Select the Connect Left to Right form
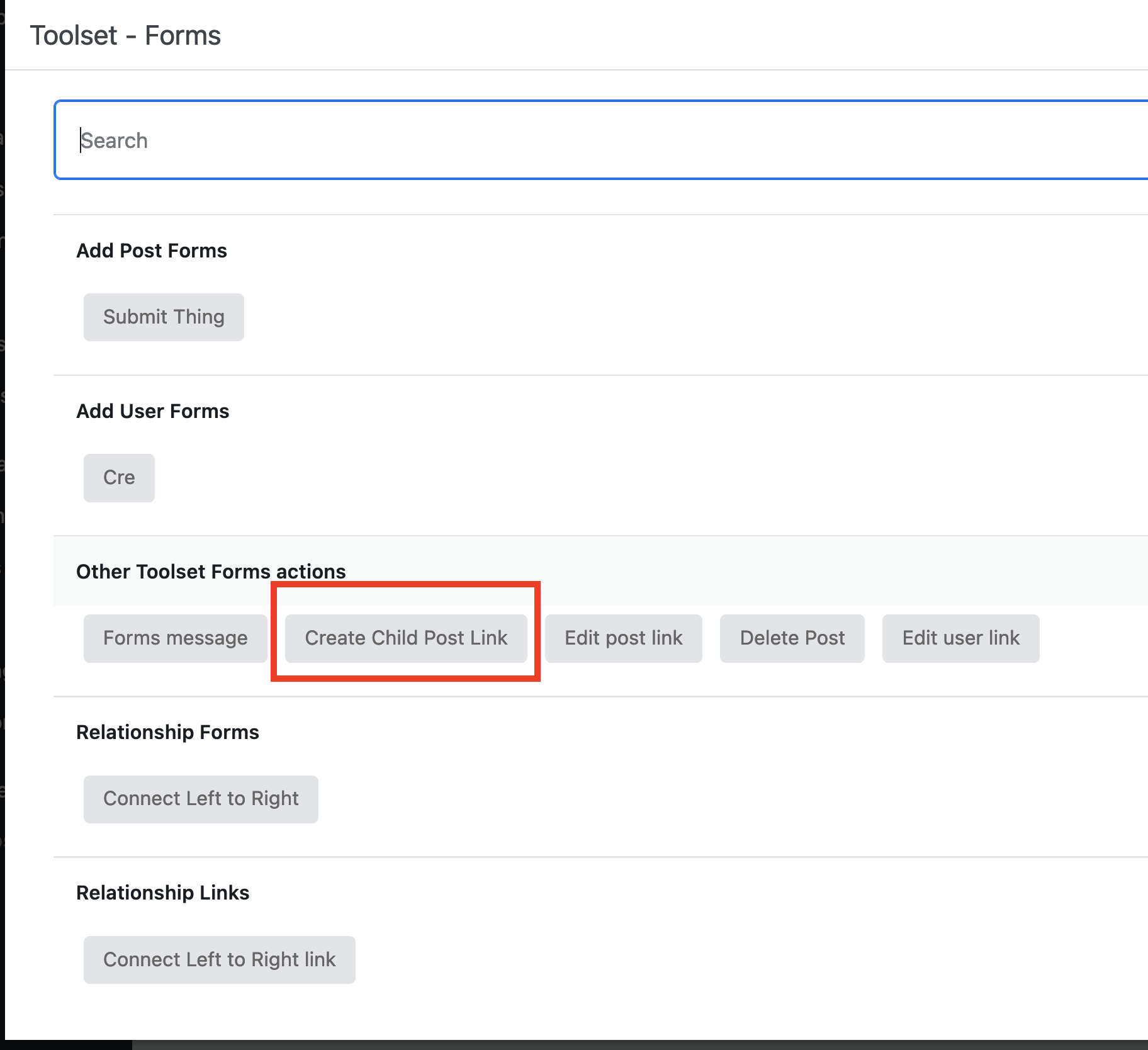 (x=201, y=799)
